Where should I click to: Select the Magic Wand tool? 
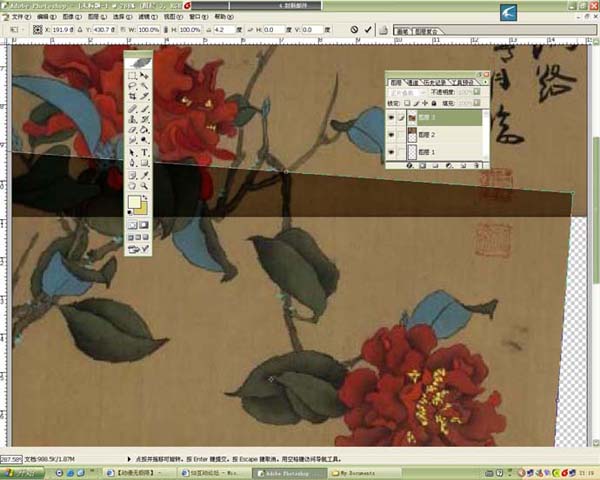point(144,86)
